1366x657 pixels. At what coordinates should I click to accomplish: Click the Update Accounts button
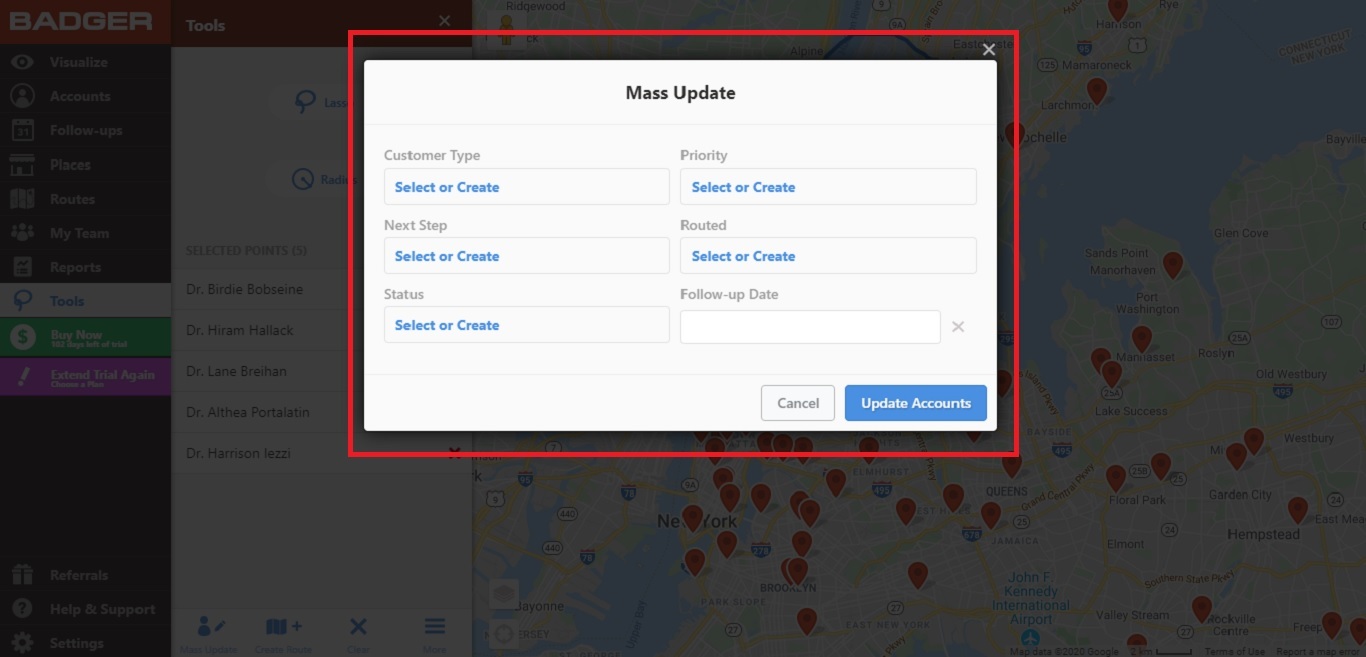click(x=916, y=403)
